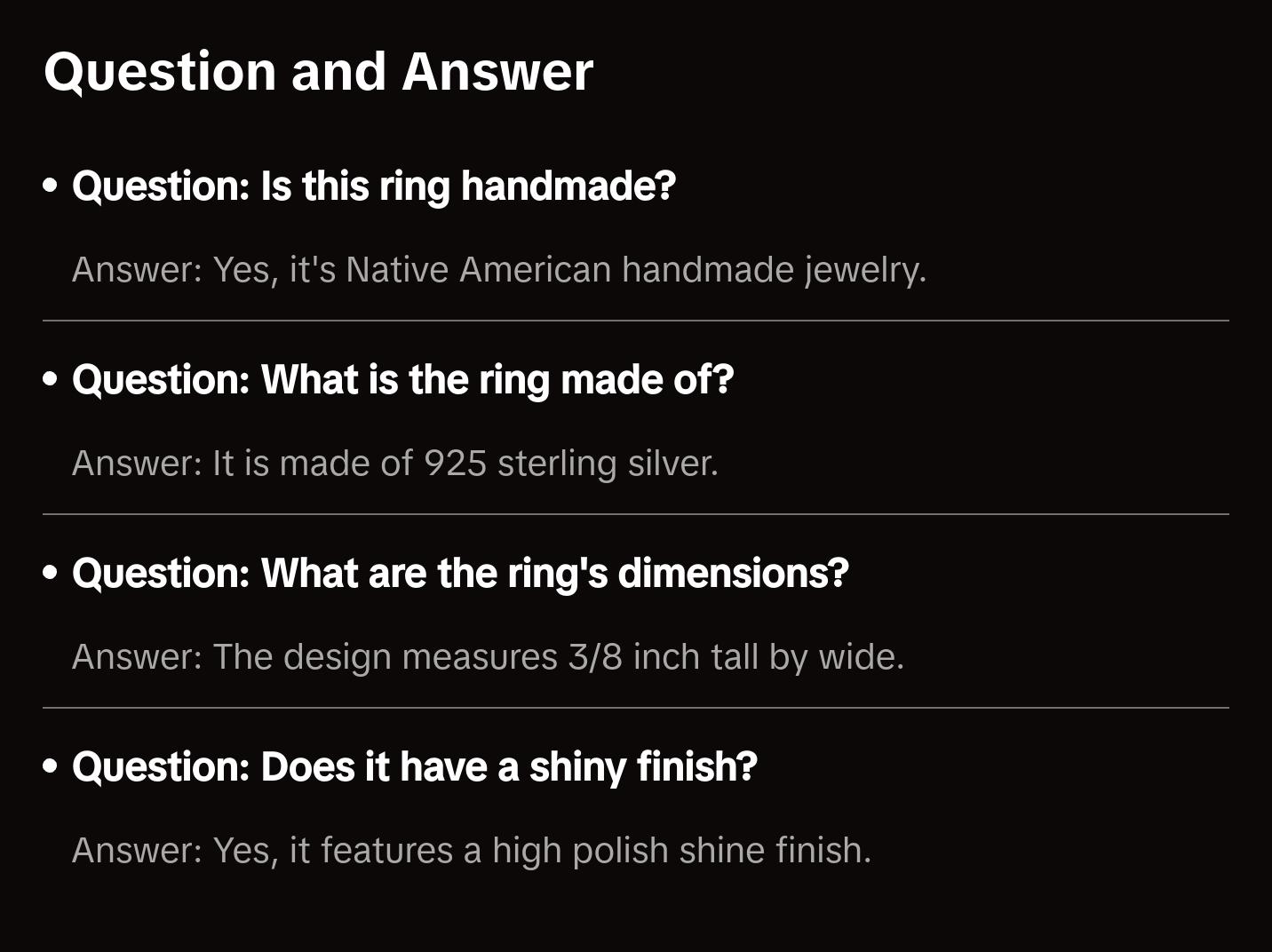Viewport: 1272px width, 952px height.
Task: Click the divider line below the handmade jewelry answer
Action: click(x=636, y=321)
